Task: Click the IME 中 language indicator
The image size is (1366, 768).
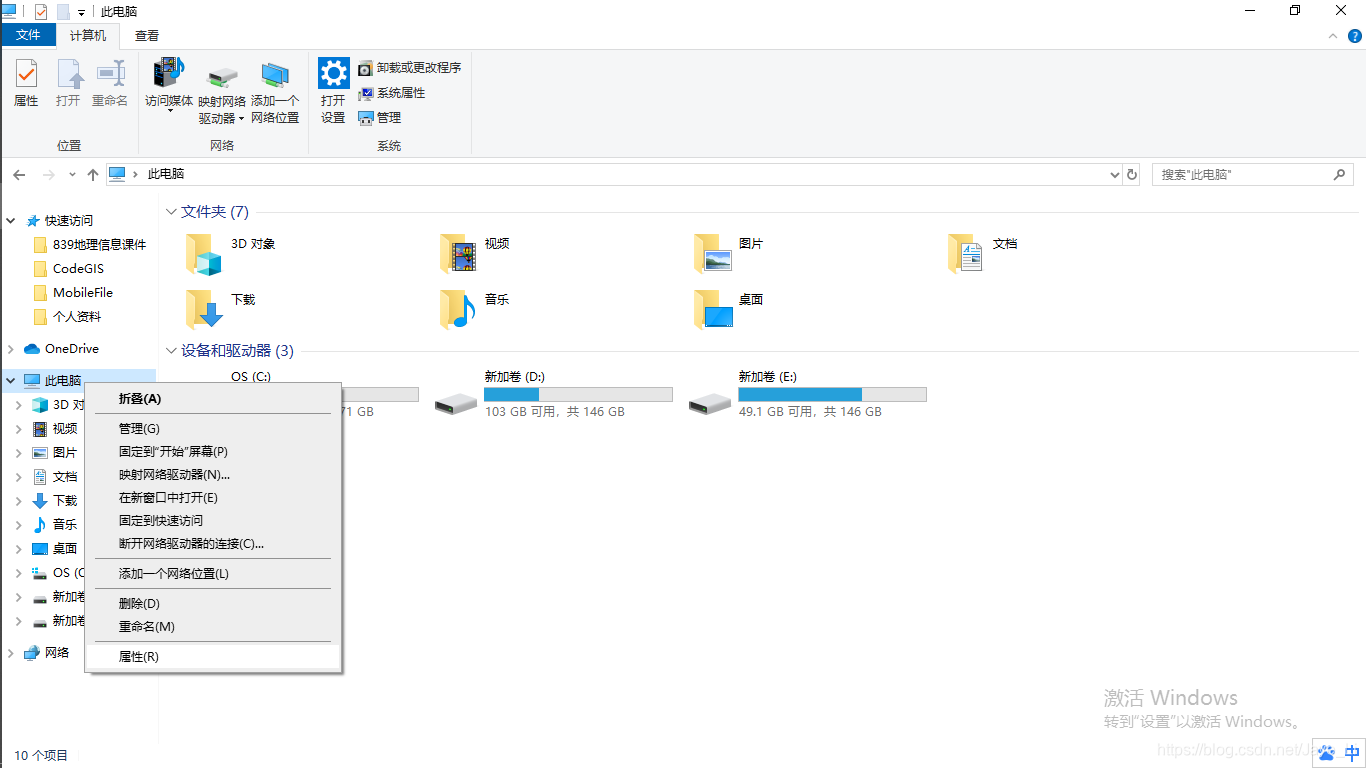Action: (x=1352, y=754)
